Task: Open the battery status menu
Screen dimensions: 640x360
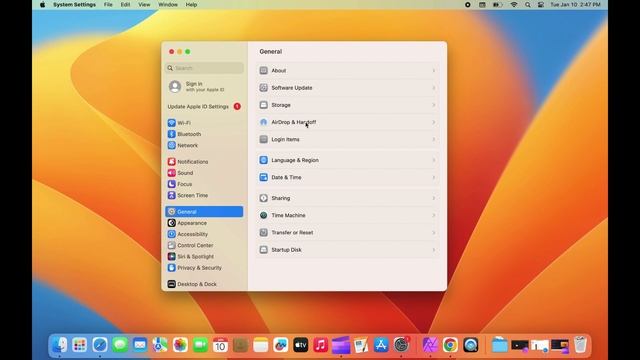Action: coord(497,5)
